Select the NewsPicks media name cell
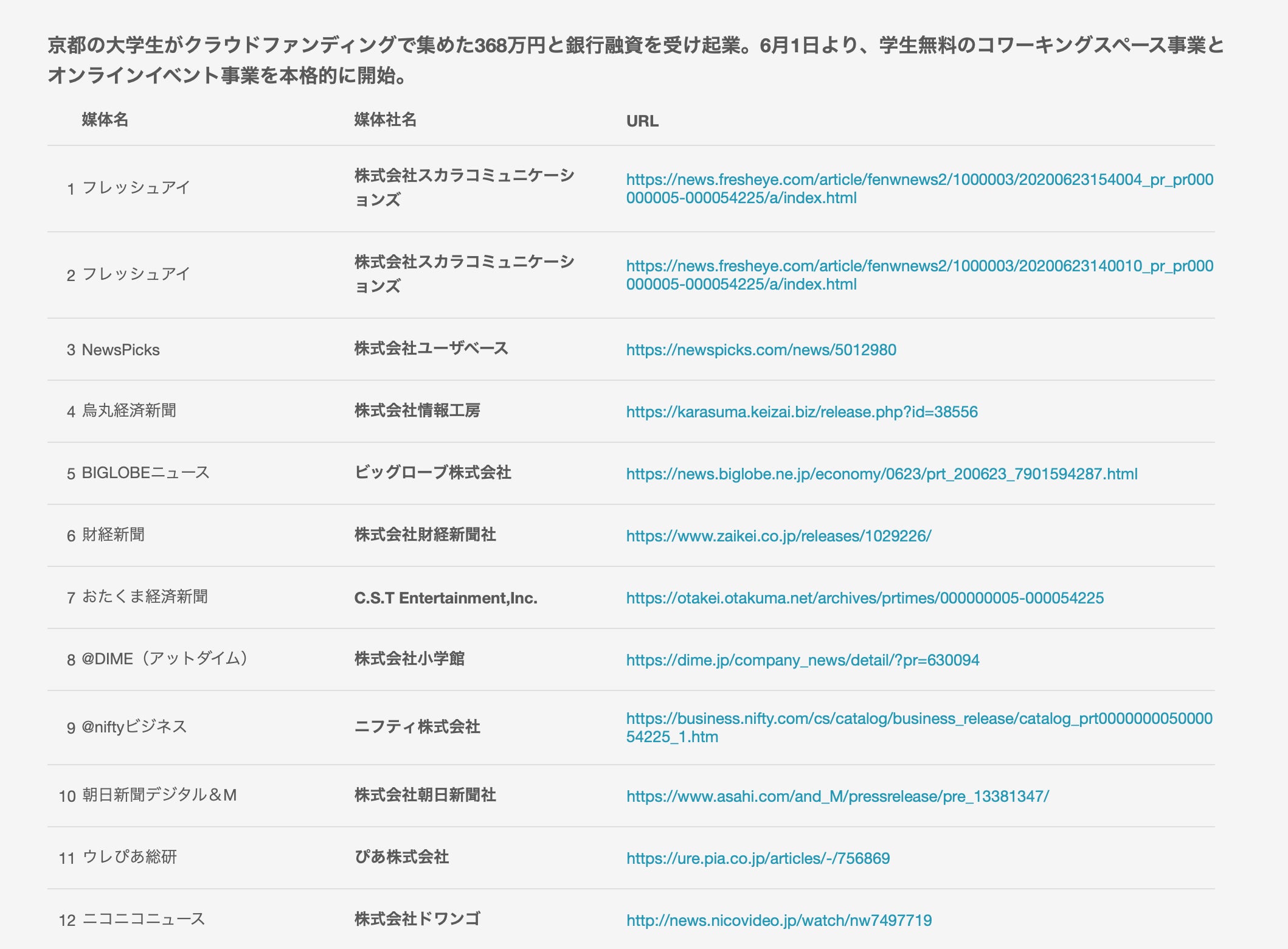Image resolution: width=1288 pixels, height=949 pixels. click(x=120, y=350)
